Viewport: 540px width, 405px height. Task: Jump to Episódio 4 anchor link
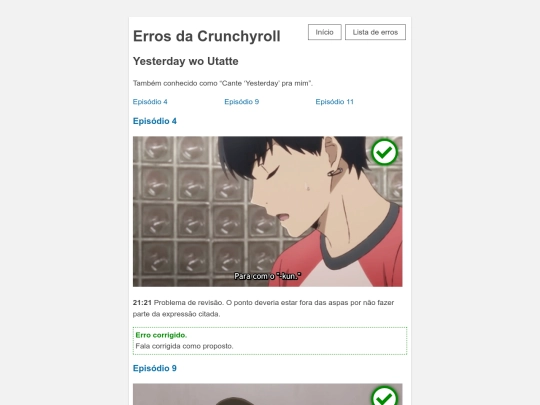(x=150, y=102)
